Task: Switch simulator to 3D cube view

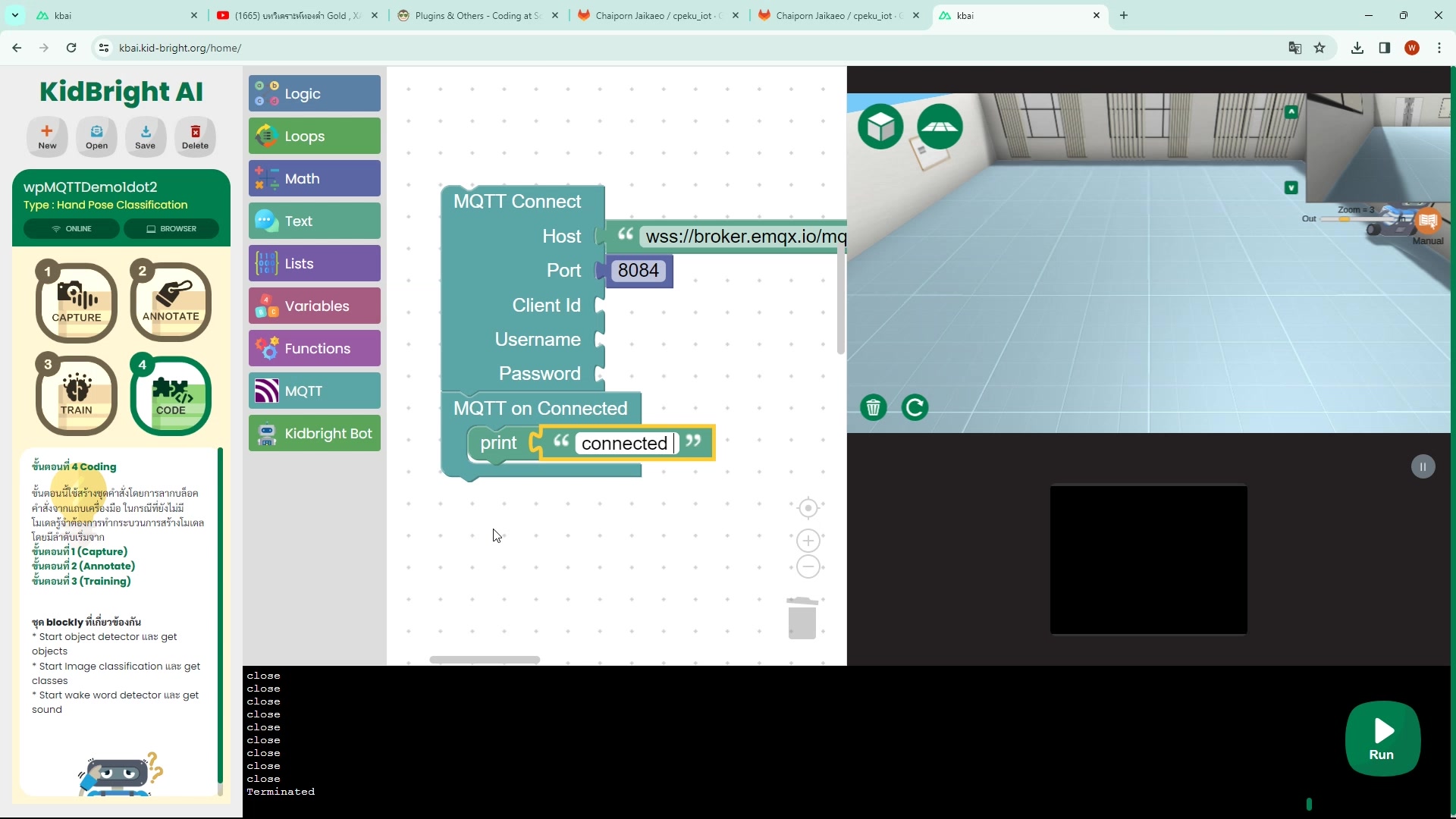Action: 880,127
